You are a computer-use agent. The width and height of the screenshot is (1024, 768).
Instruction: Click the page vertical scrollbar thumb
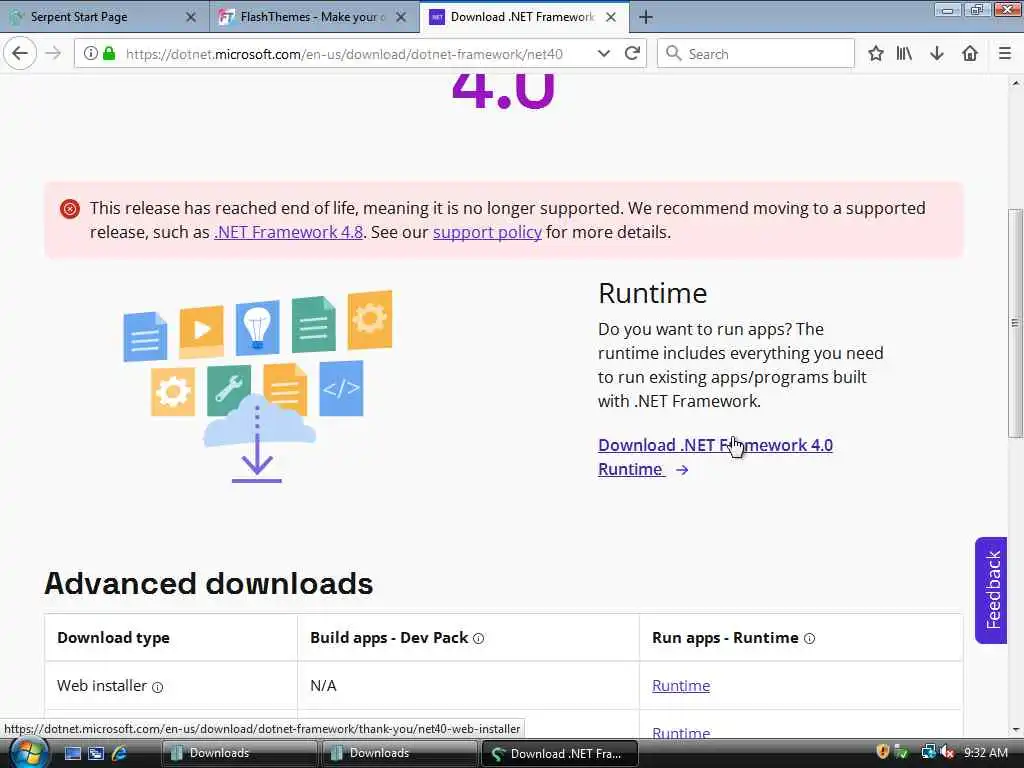1015,323
